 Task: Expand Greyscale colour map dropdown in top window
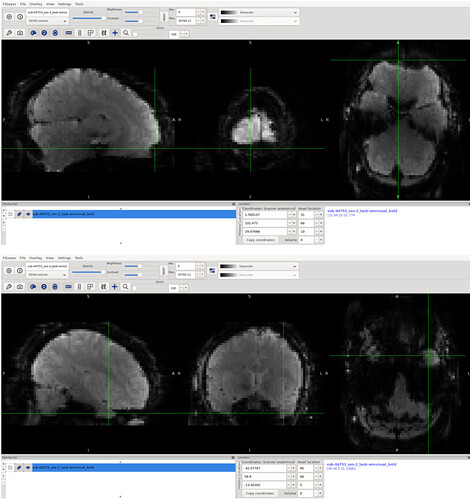coord(259,12)
